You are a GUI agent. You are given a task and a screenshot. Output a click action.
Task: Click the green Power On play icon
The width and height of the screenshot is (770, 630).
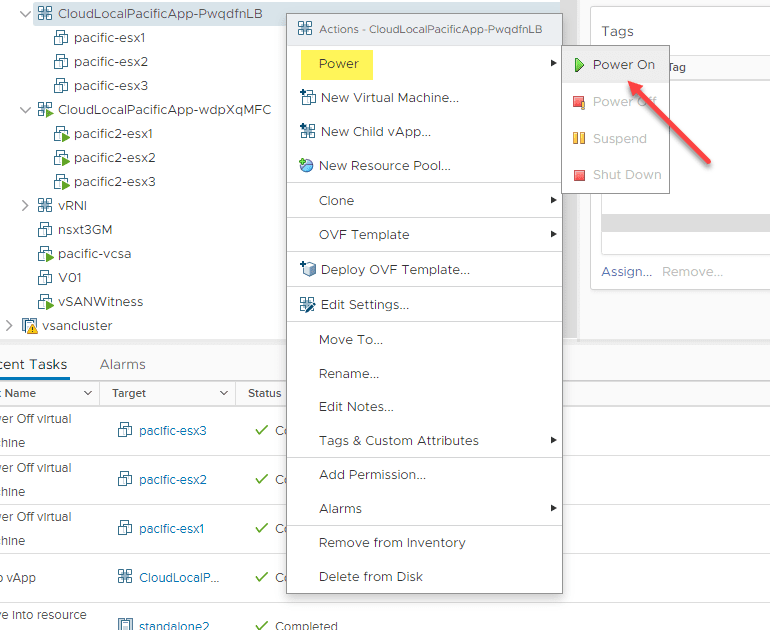(580, 65)
